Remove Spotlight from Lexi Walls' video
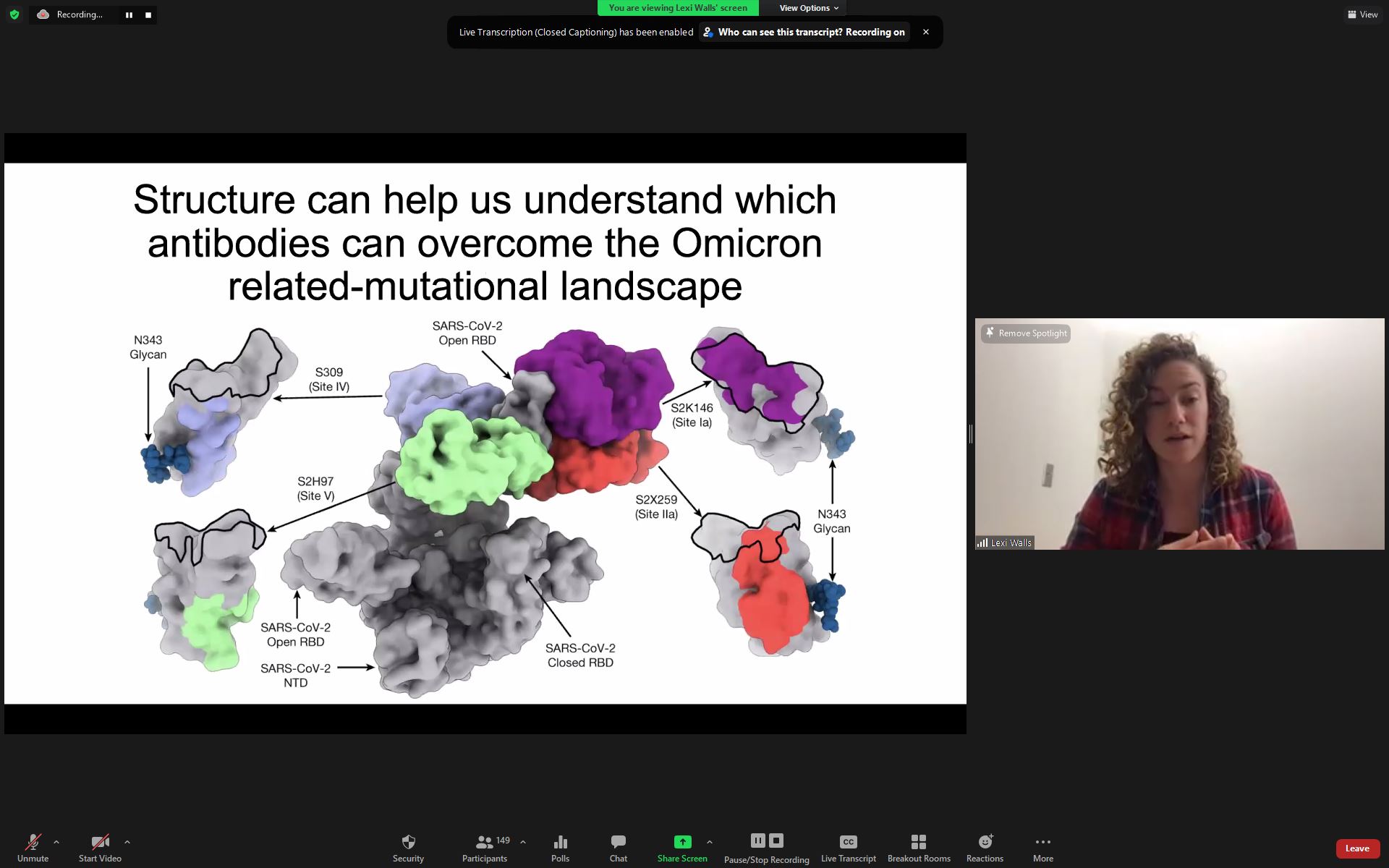1389x868 pixels. (1026, 333)
